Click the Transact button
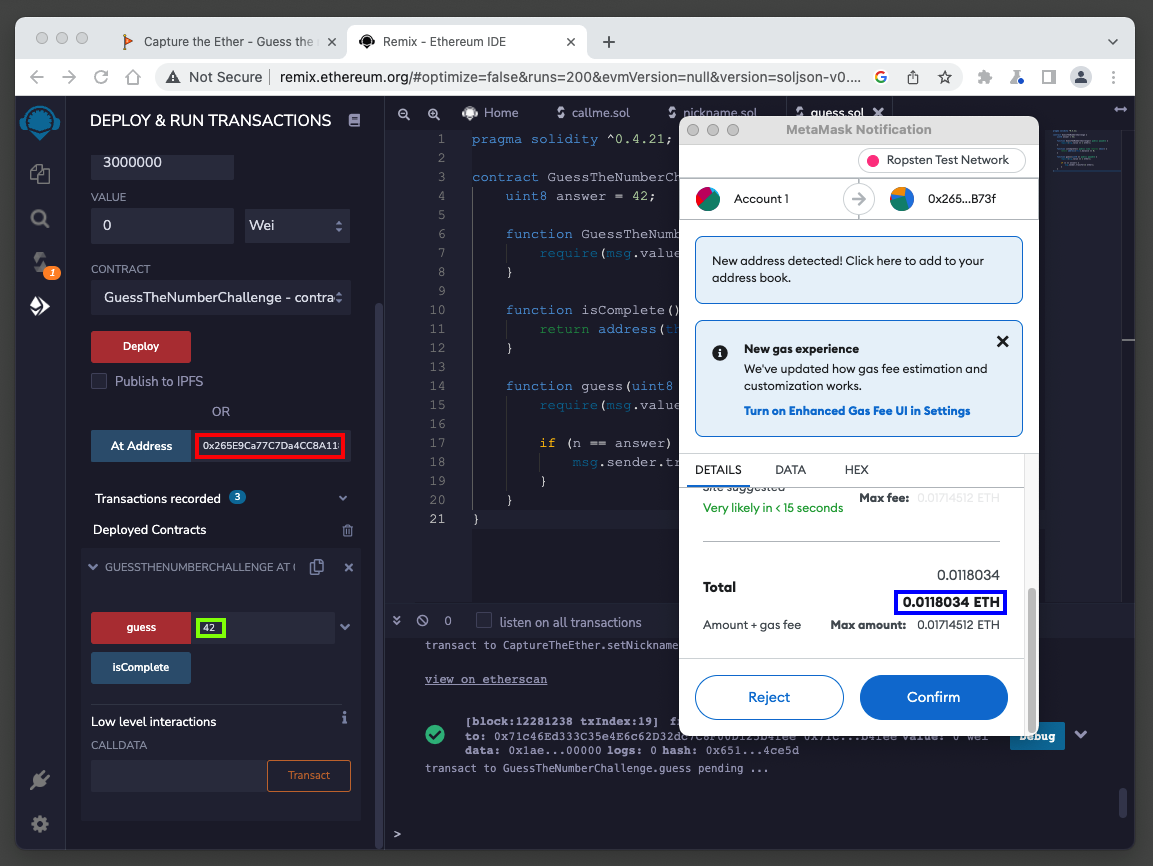This screenshot has width=1153, height=866. click(309, 776)
